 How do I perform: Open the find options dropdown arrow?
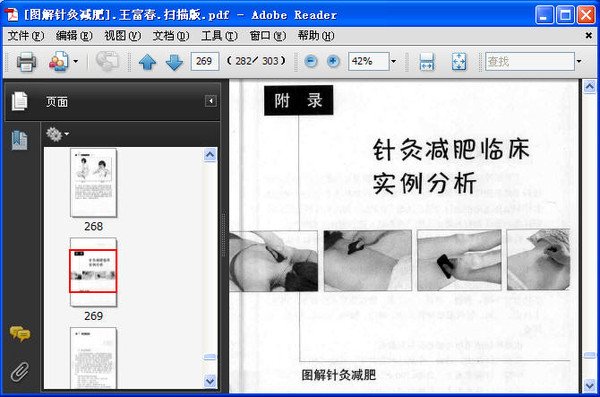pyautogui.click(x=579, y=61)
